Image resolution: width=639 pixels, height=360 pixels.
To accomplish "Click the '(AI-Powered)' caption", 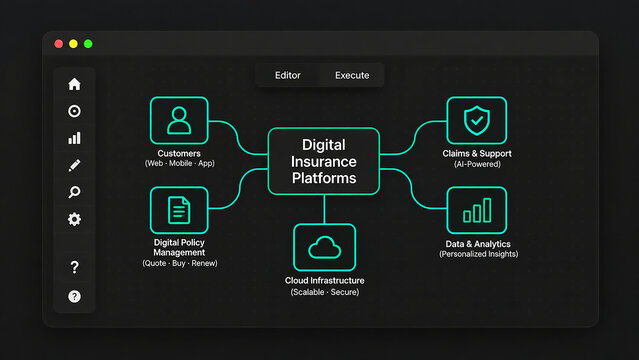I will pos(477,164).
